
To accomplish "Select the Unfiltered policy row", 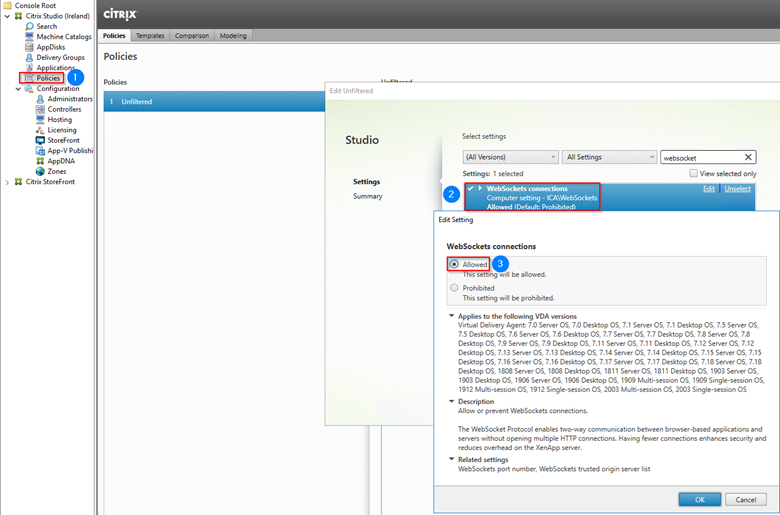I will click(x=214, y=102).
